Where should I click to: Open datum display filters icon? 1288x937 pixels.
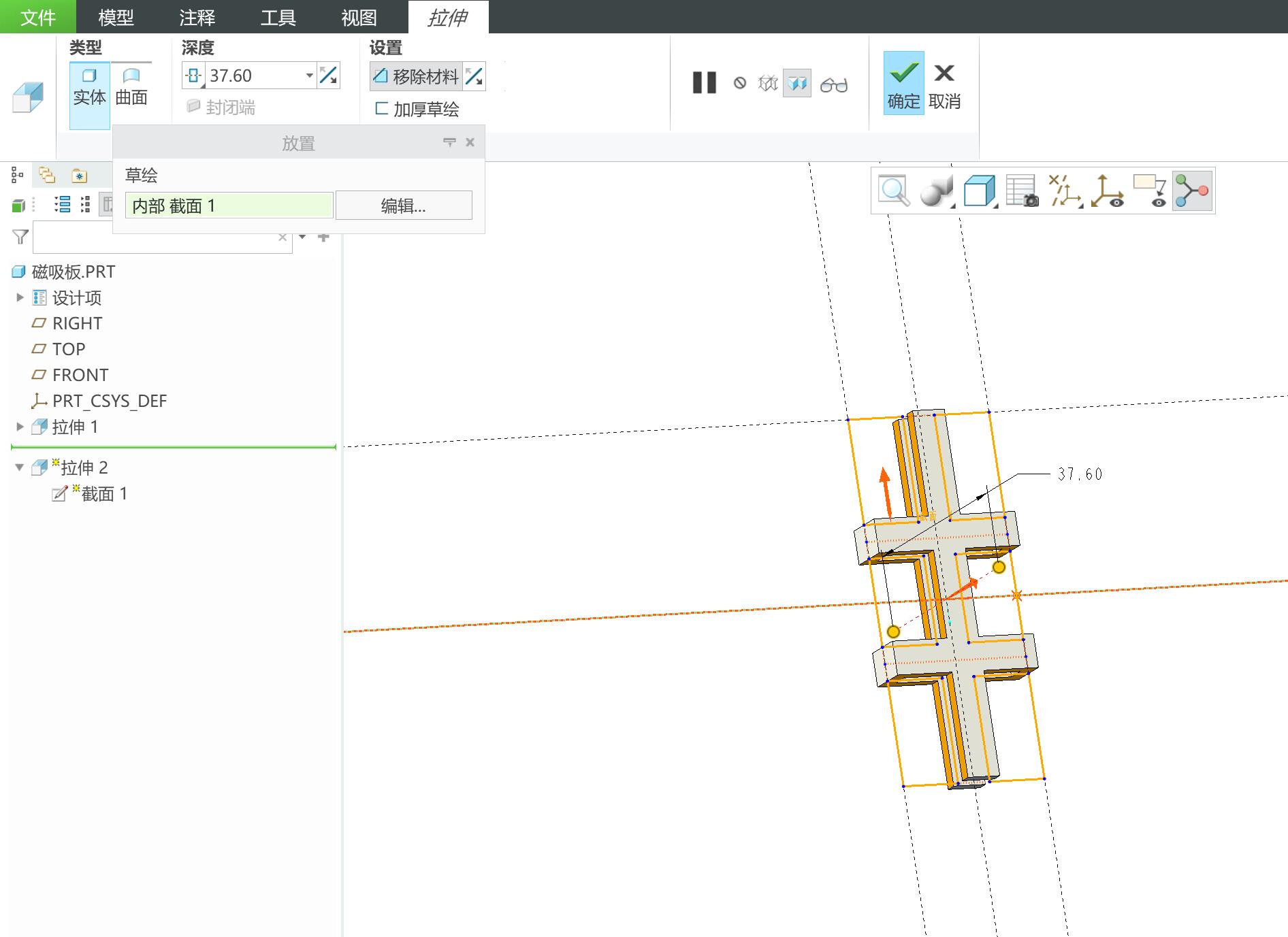coord(1065,191)
